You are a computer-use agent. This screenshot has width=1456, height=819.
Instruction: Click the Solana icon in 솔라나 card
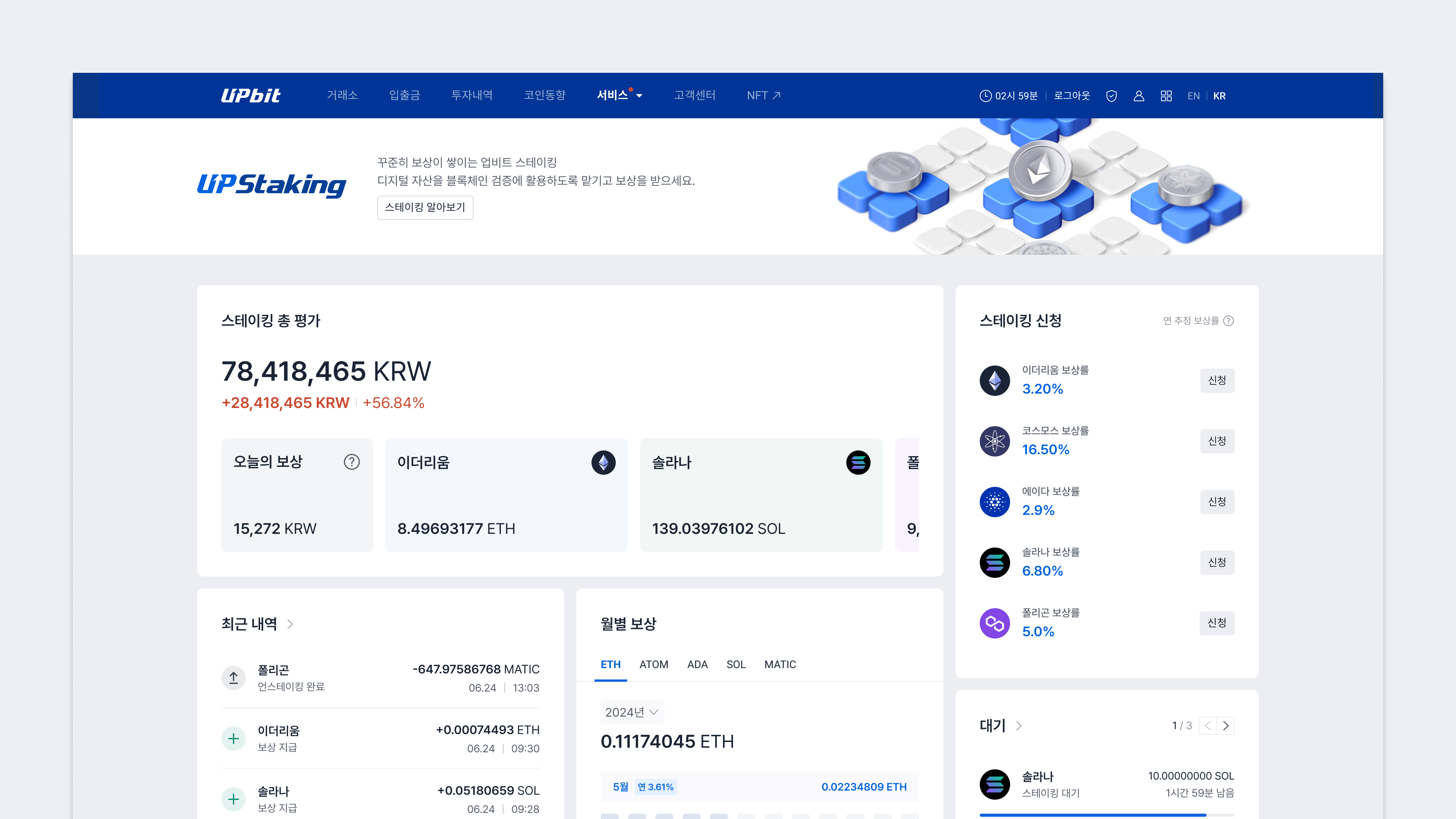pos(858,462)
